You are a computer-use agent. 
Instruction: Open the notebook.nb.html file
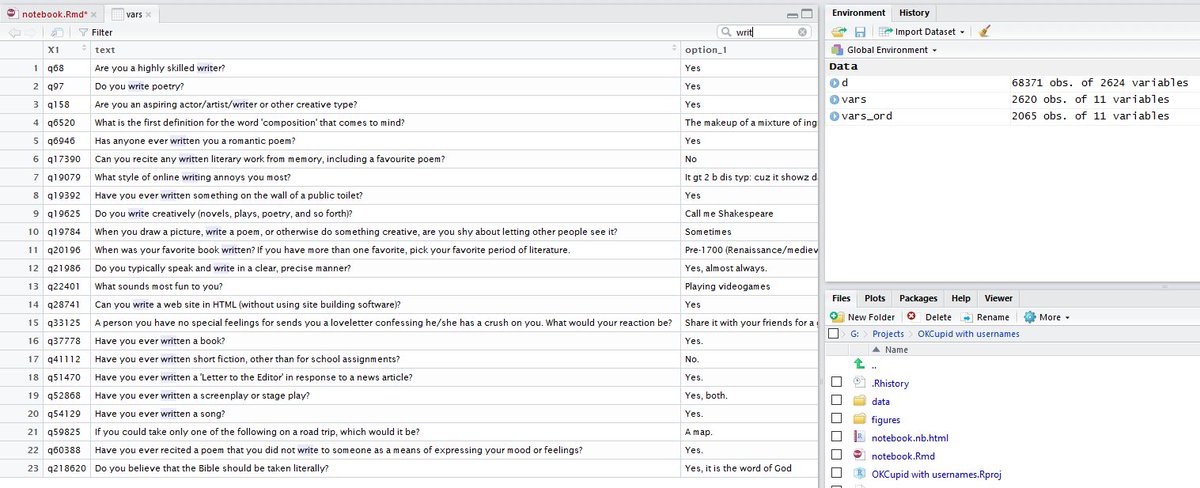909,437
